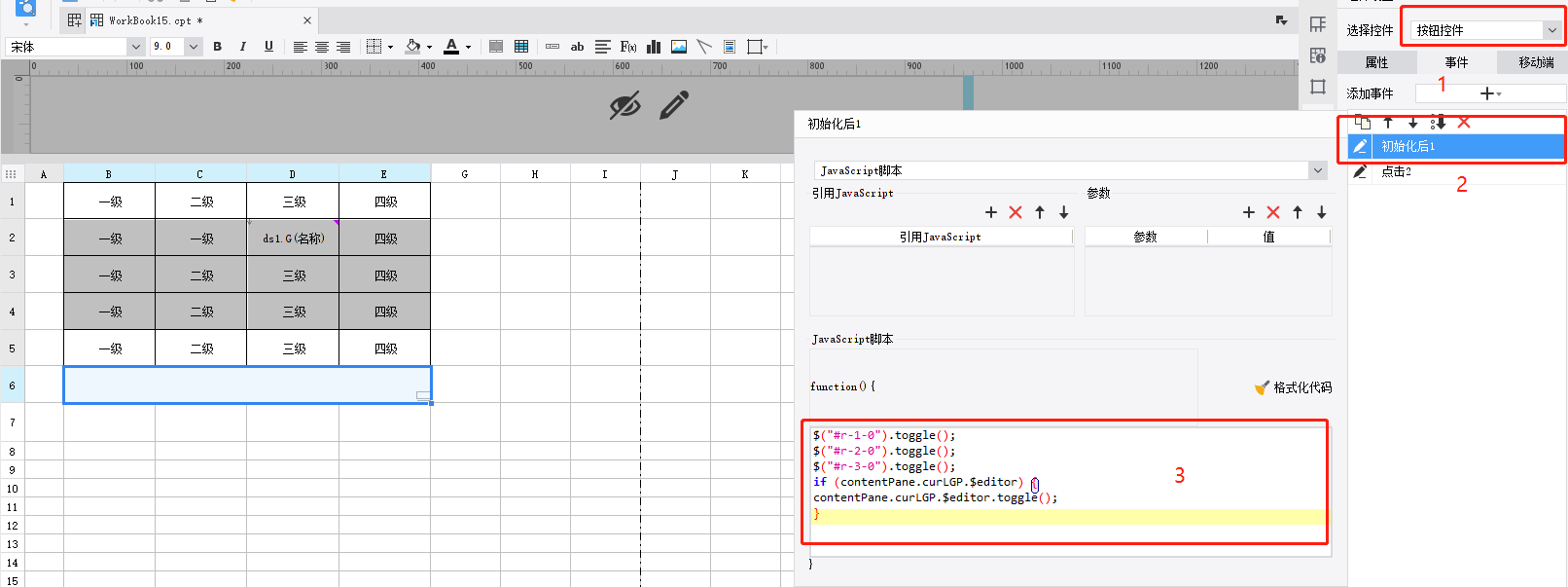1568x587 pixels.
Task: Switch to the 事件 tab
Action: [x=1456, y=62]
